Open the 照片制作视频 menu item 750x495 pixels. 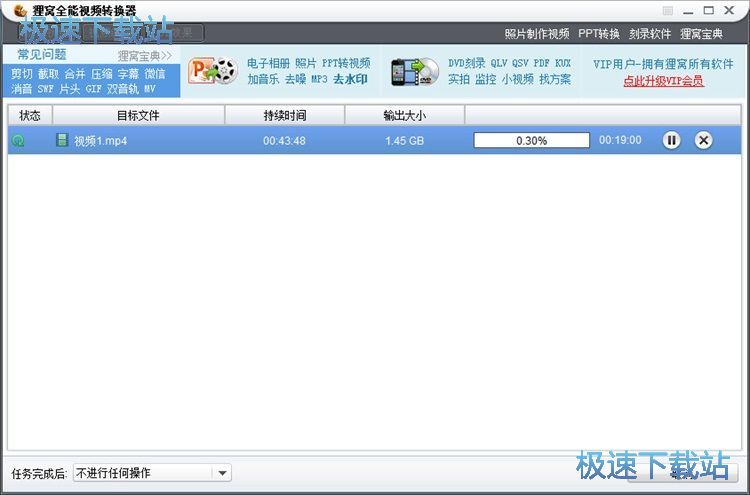(537, 33)
